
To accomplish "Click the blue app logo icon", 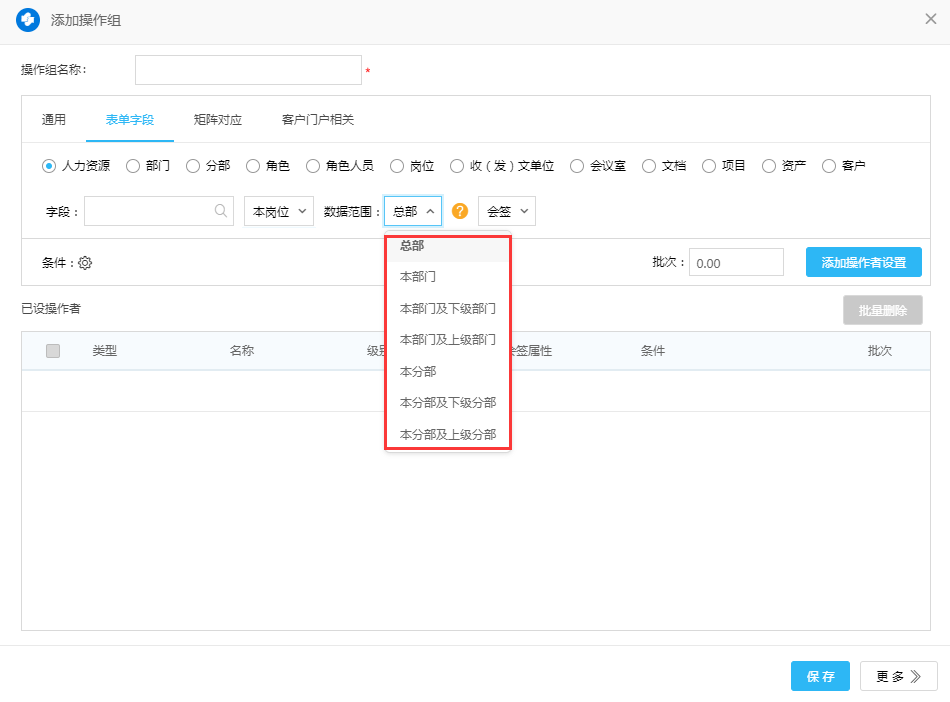I will (x=28, y=20).
